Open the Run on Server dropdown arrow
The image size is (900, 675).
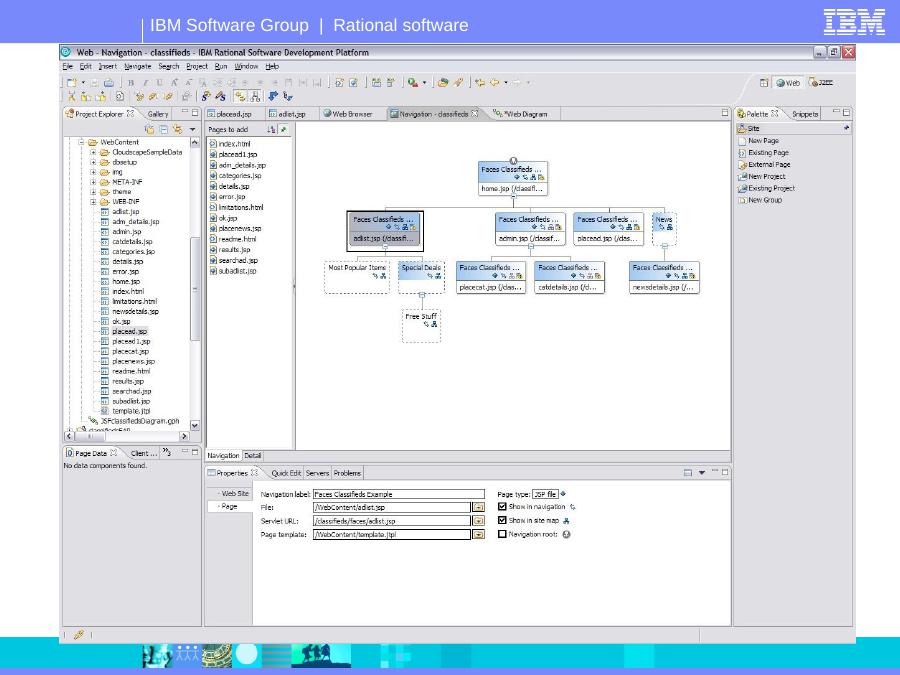(x=424, y=83)
